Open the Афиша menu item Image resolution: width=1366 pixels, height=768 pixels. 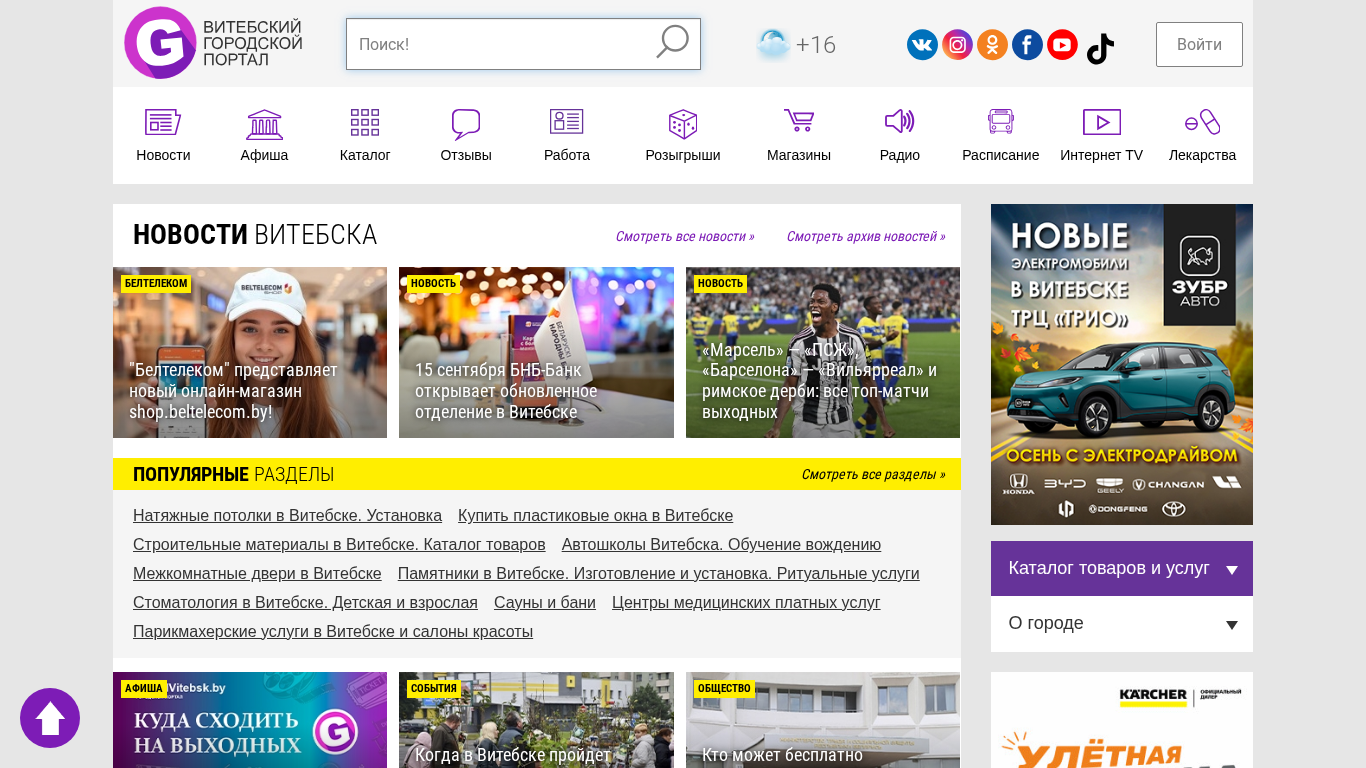click(264, 136)
